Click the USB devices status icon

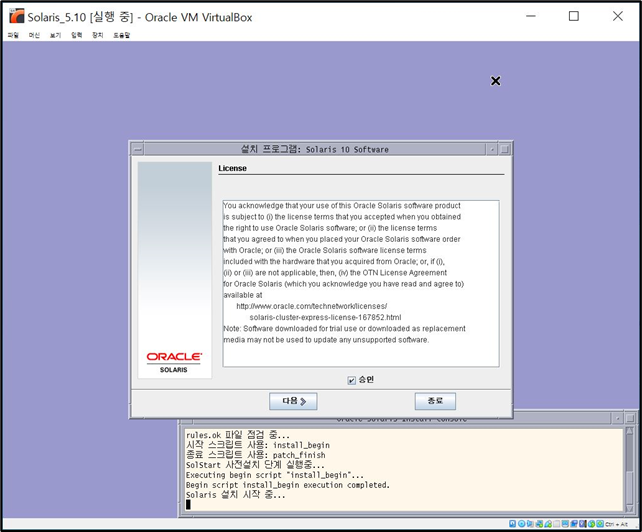(548, 524)
